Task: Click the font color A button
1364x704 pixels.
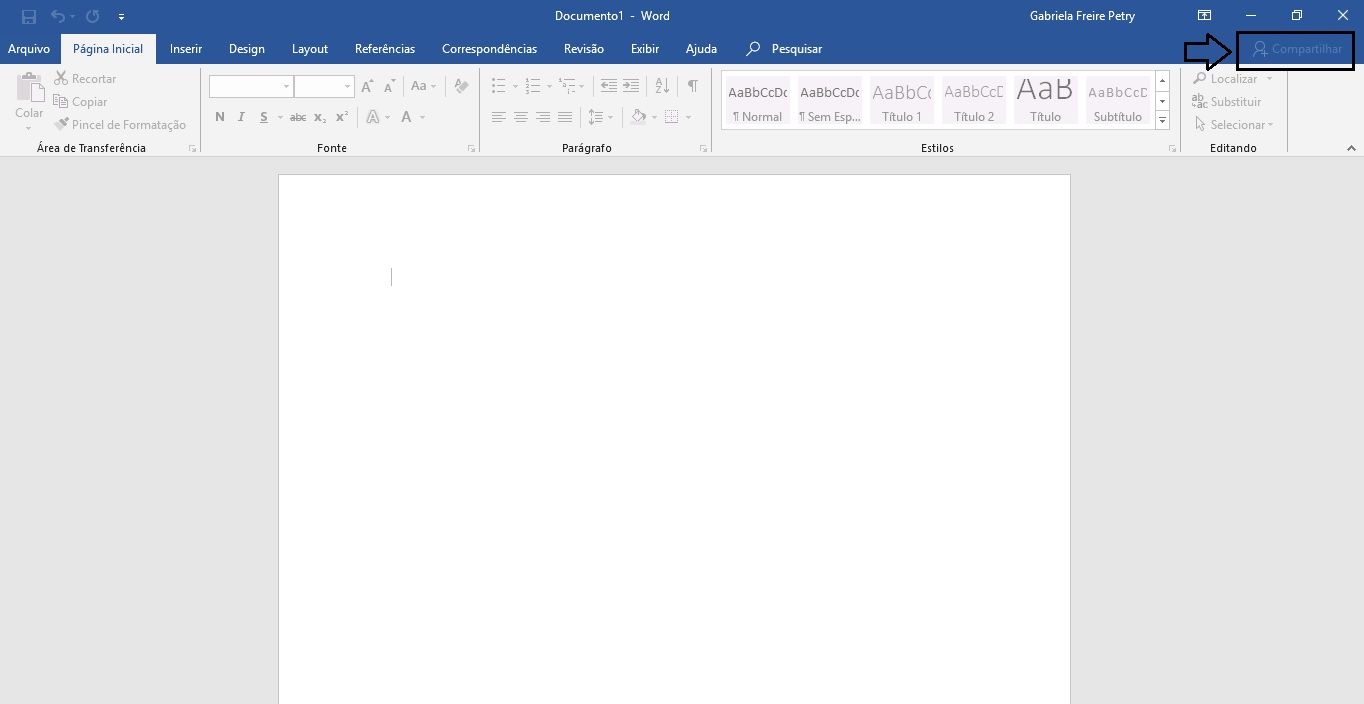Action: [x=407, y=117]
